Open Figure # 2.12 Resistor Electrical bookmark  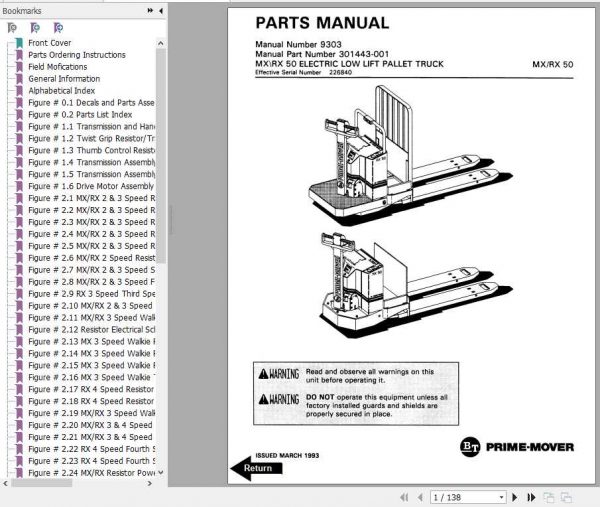[91, 329]
